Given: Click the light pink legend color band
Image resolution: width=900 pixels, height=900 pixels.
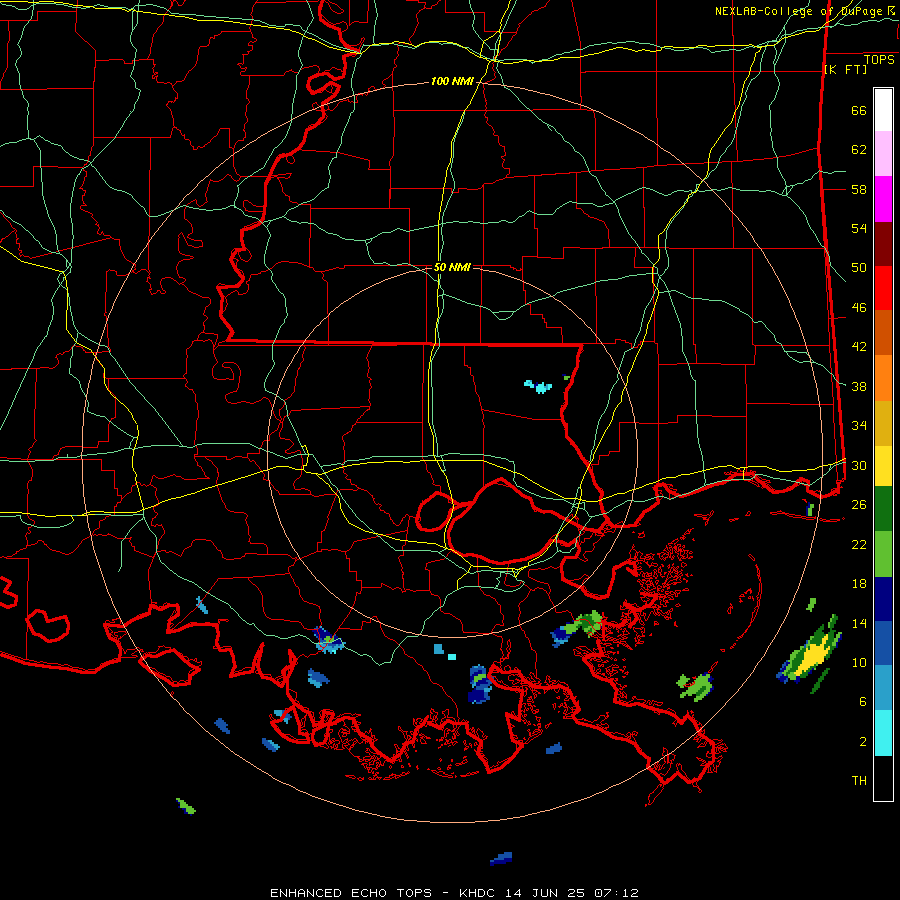Looking at the screenshot, I should tap(883, 154).
